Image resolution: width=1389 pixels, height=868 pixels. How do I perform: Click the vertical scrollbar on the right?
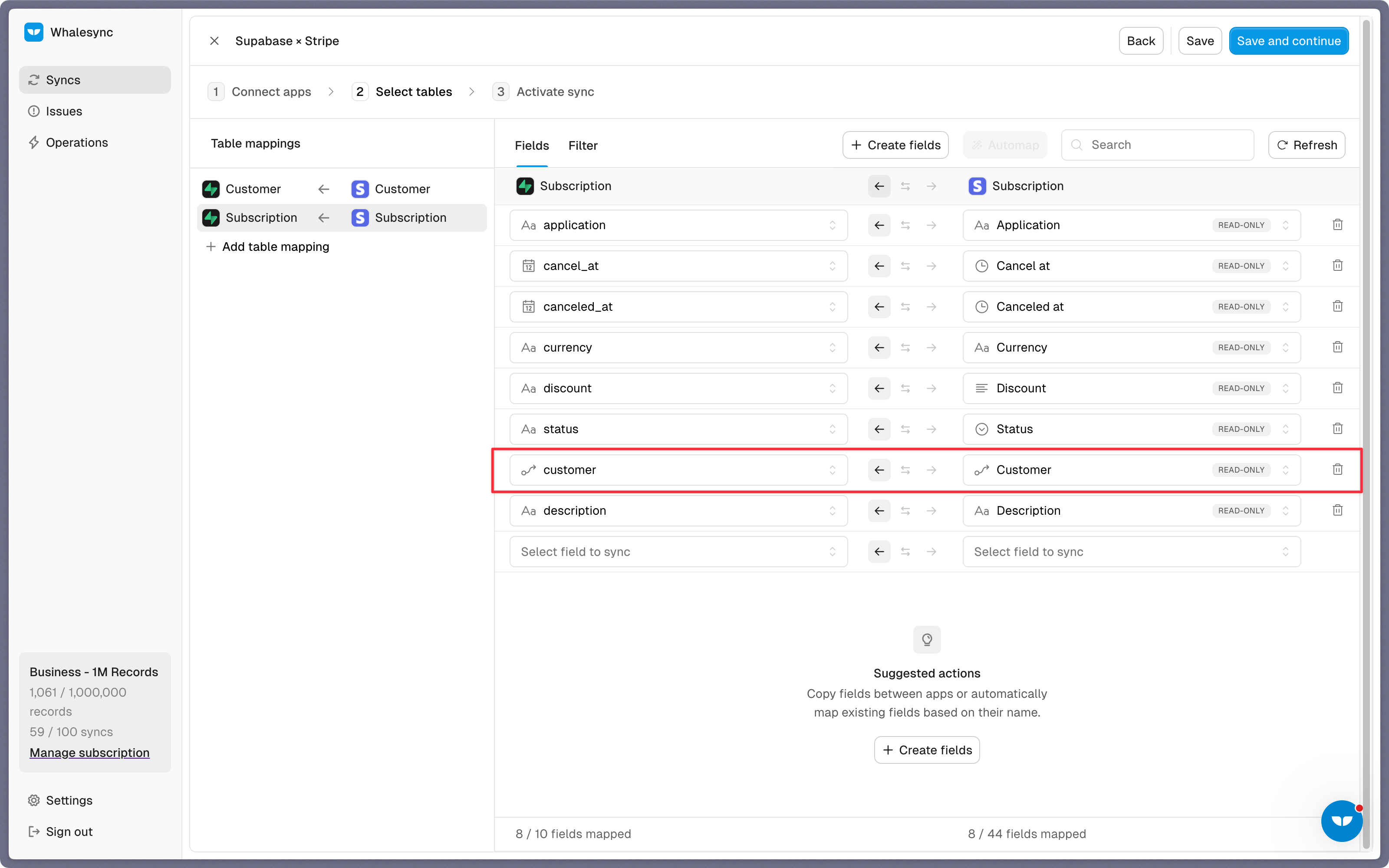(1366, 434)
